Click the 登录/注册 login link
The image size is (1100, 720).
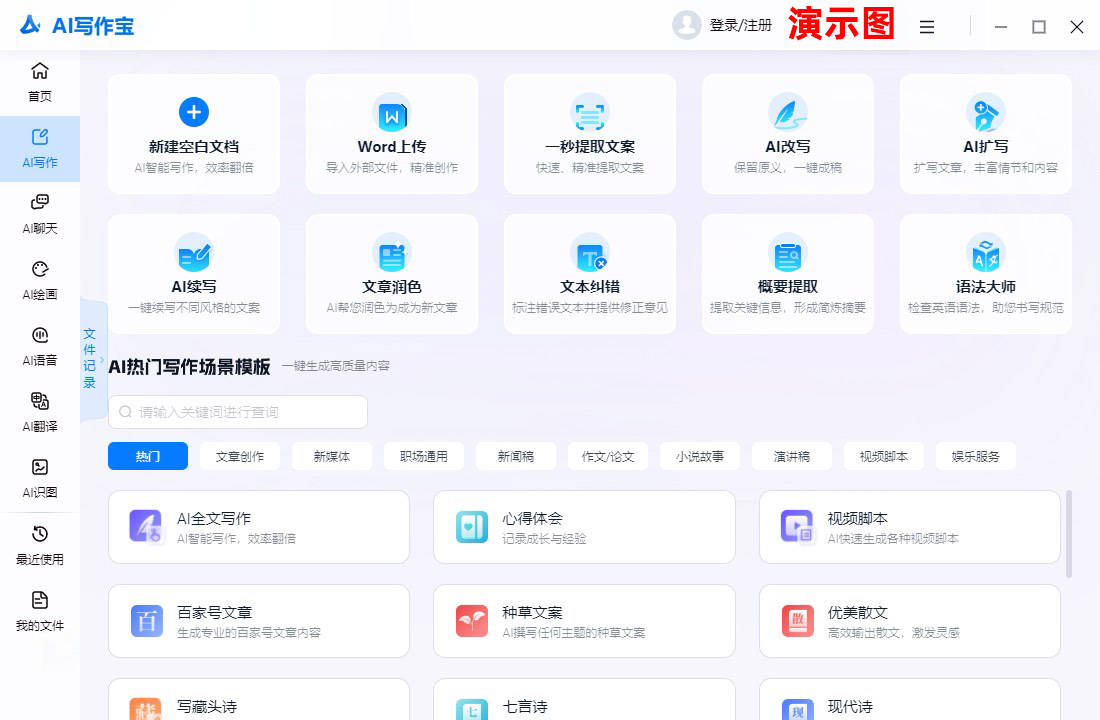[x=740, y=26]
